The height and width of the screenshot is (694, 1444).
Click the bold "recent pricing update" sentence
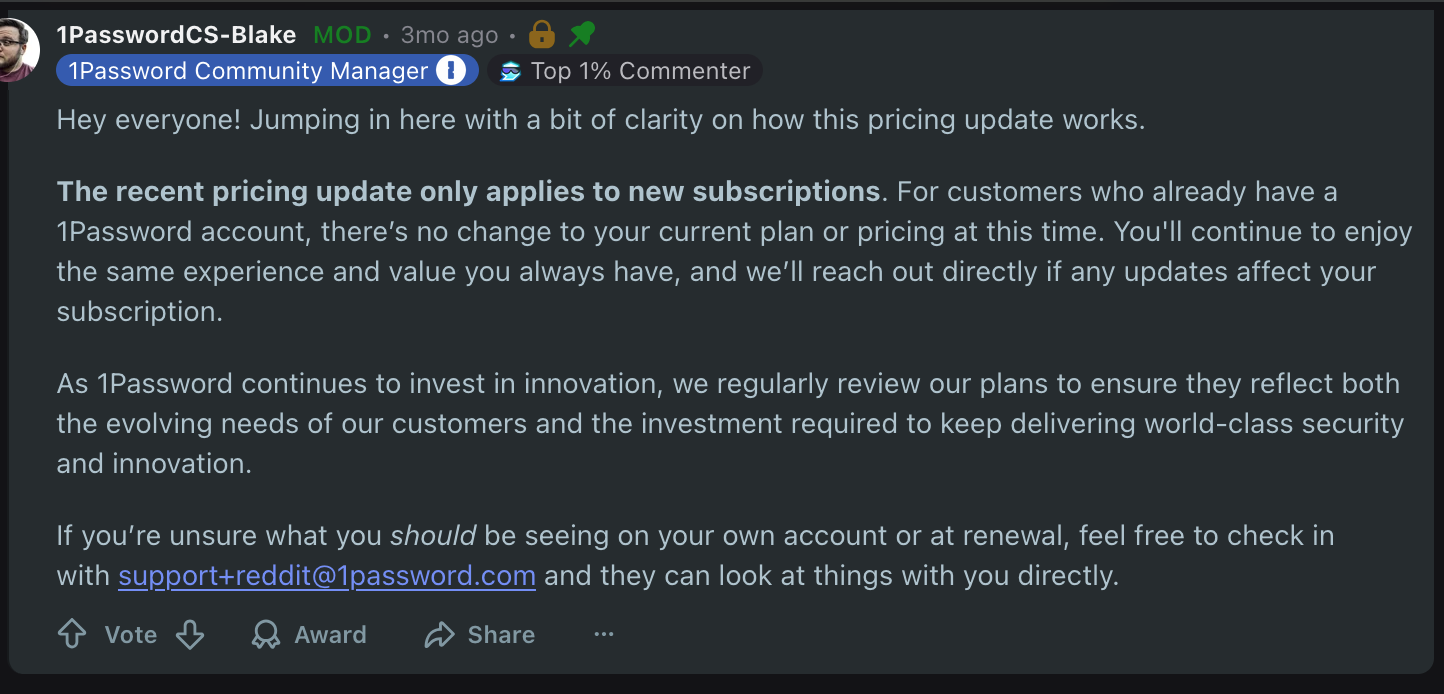tap(468, 191)
